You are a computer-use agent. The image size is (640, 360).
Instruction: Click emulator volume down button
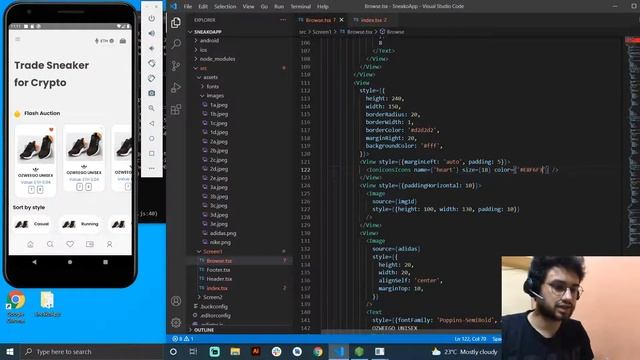pyautogui.click(x=151, y=48)
